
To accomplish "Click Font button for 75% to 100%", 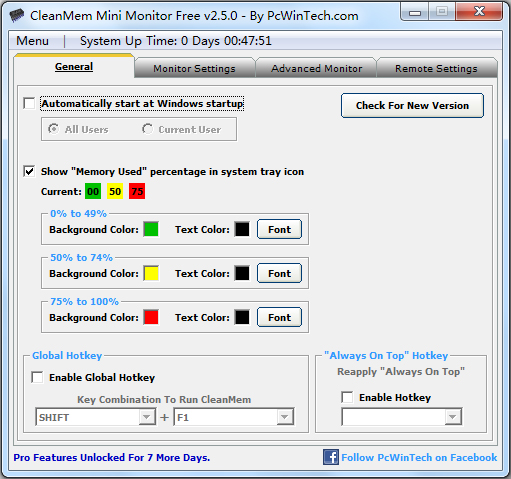I will (279, 317).
